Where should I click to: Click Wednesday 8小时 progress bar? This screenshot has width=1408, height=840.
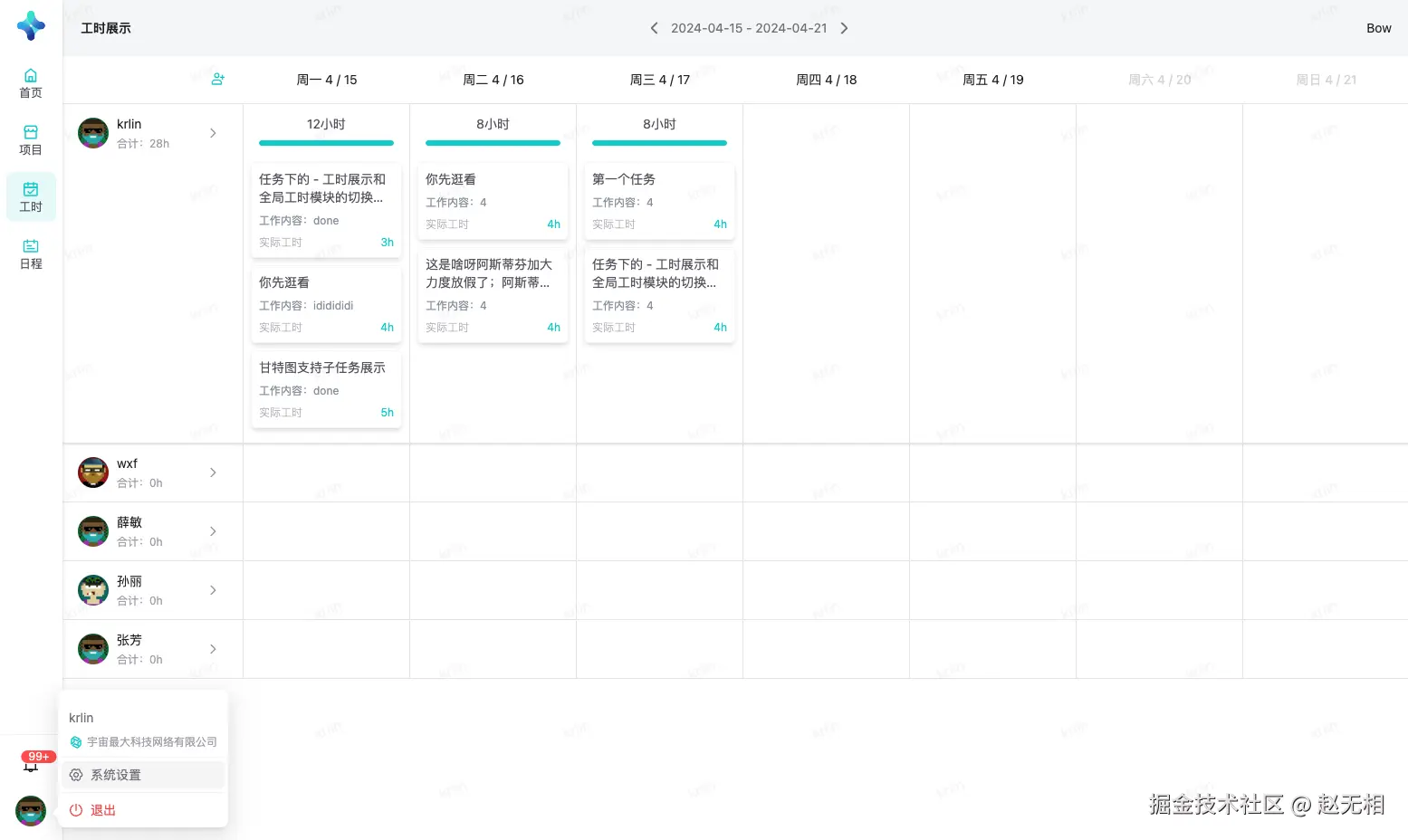click(x=659, y=143)
